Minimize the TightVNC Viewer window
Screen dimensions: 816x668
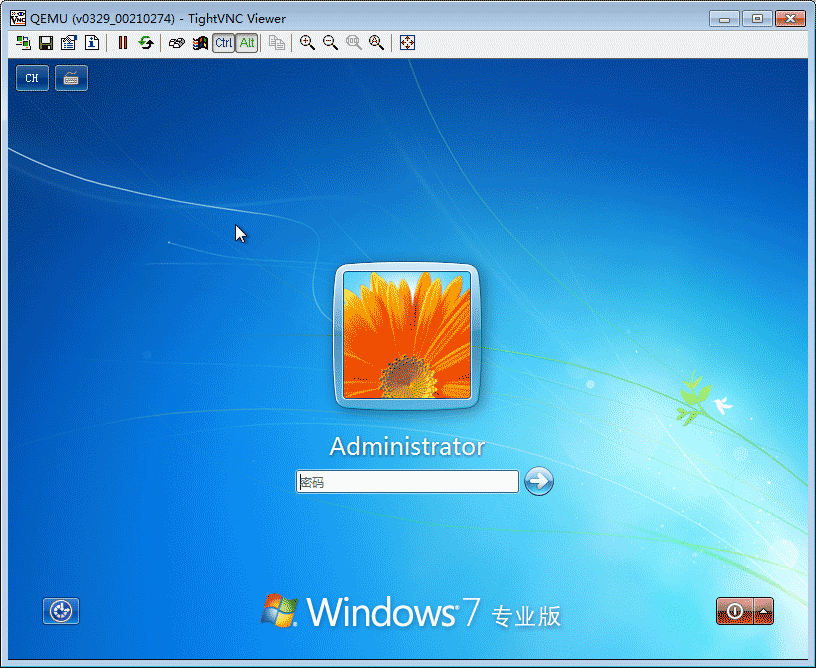pos(724,19)
